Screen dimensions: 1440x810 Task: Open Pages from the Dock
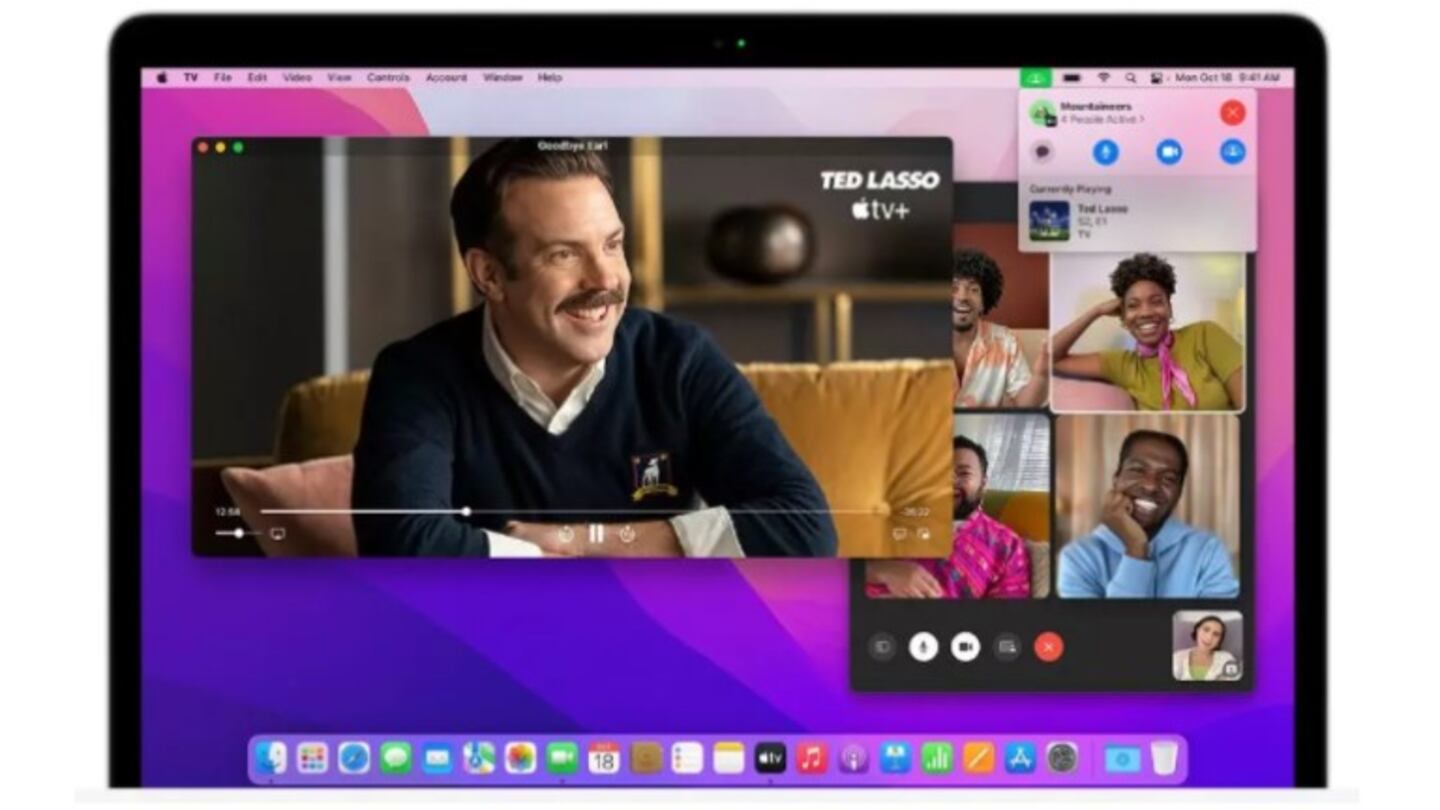click(x=978, y=758)
